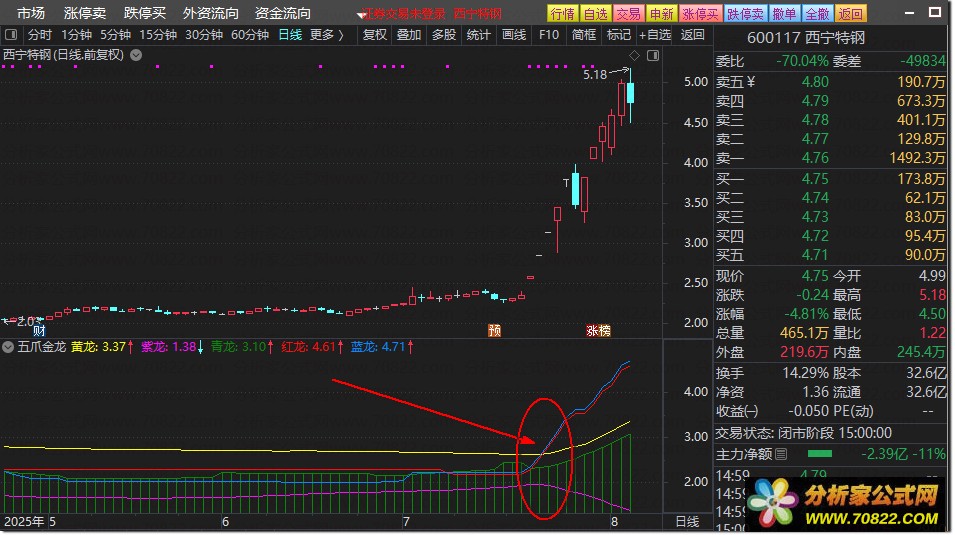The width and height of the screenshot is (955, 535).
Task: Click the 紫龙: 1.38 indicator value
Action: coord(171,347)
